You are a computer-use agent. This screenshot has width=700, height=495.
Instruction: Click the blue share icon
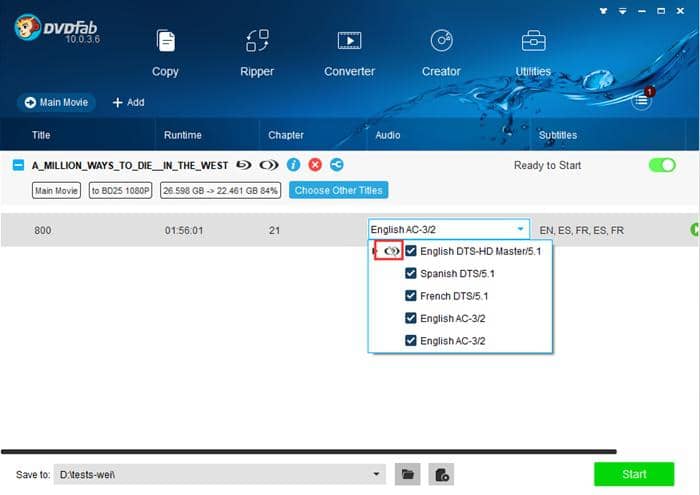337,165
